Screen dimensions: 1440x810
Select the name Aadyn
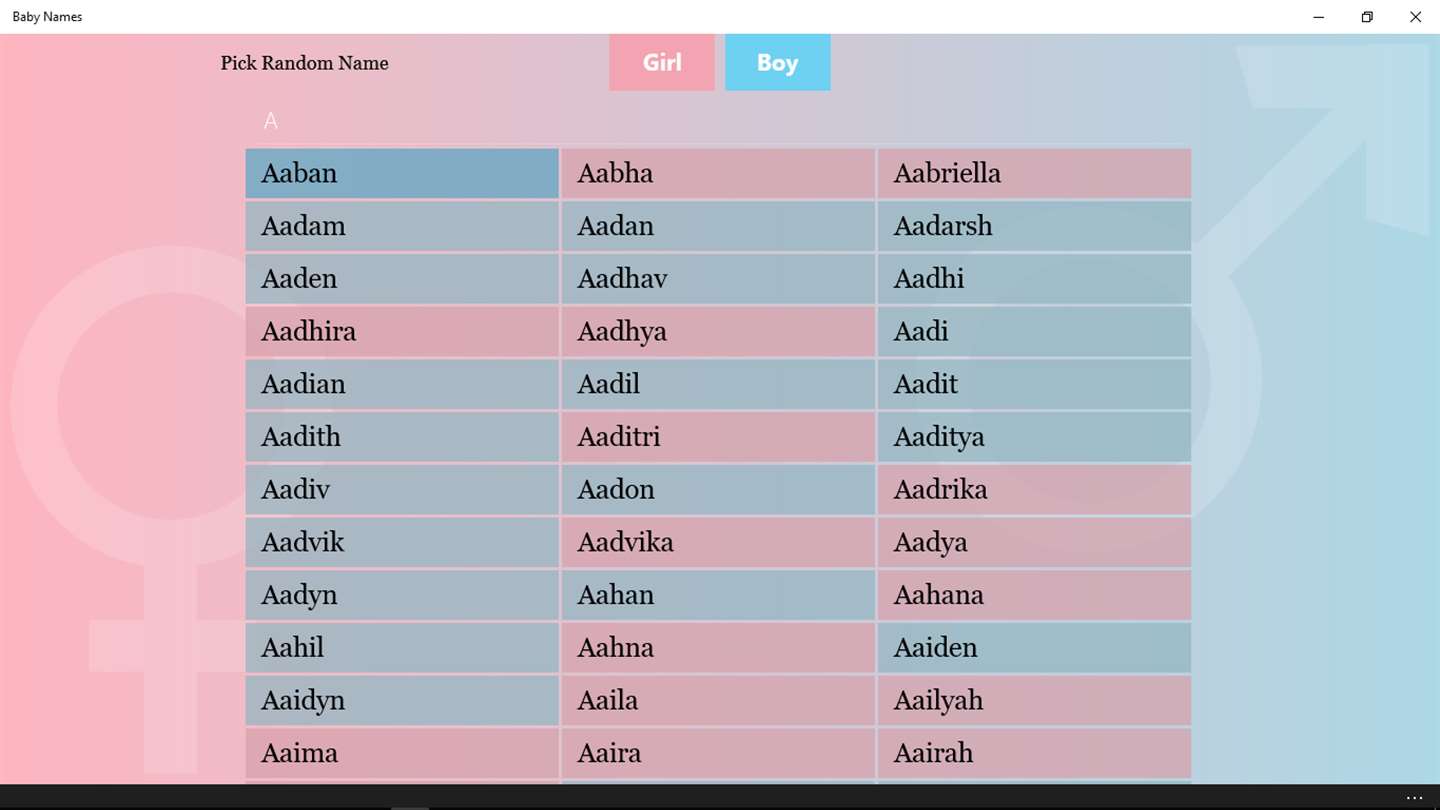tap(401, 595)
